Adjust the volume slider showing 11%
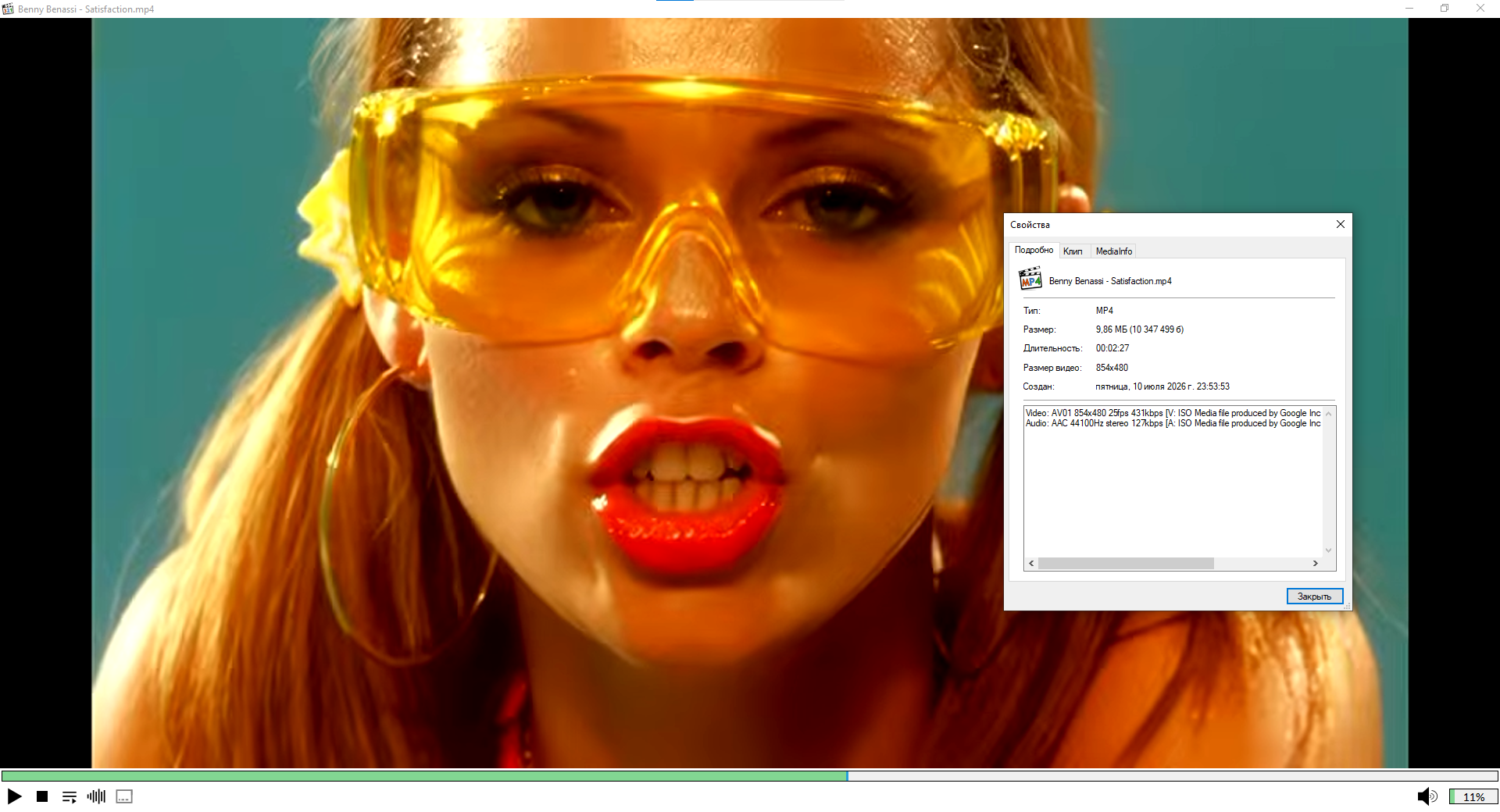 point(1473,796)
